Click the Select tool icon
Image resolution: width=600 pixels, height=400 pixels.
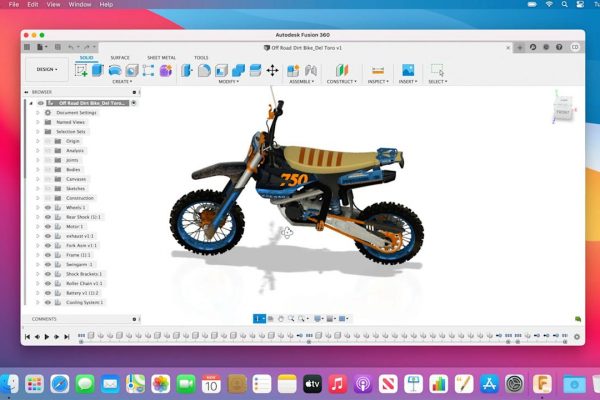click(x=437, y=70)
